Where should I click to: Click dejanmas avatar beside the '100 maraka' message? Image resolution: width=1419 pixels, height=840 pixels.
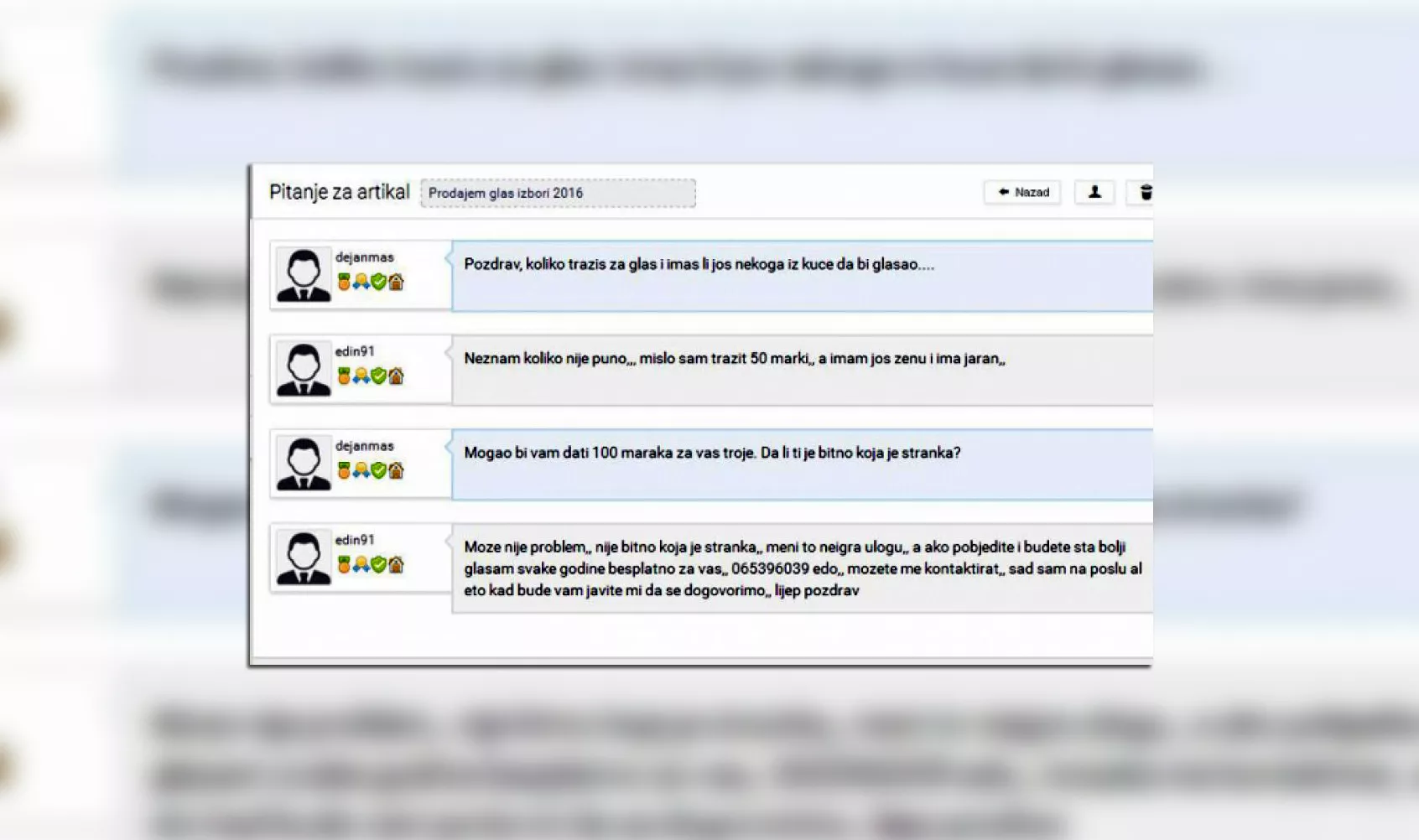click(304, 464)
